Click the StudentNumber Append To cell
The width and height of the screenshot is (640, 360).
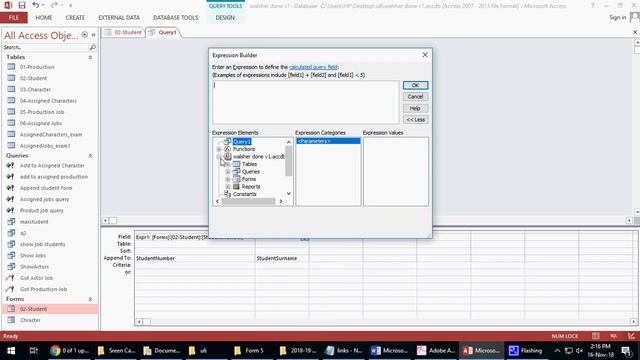[x=195, y=258]
